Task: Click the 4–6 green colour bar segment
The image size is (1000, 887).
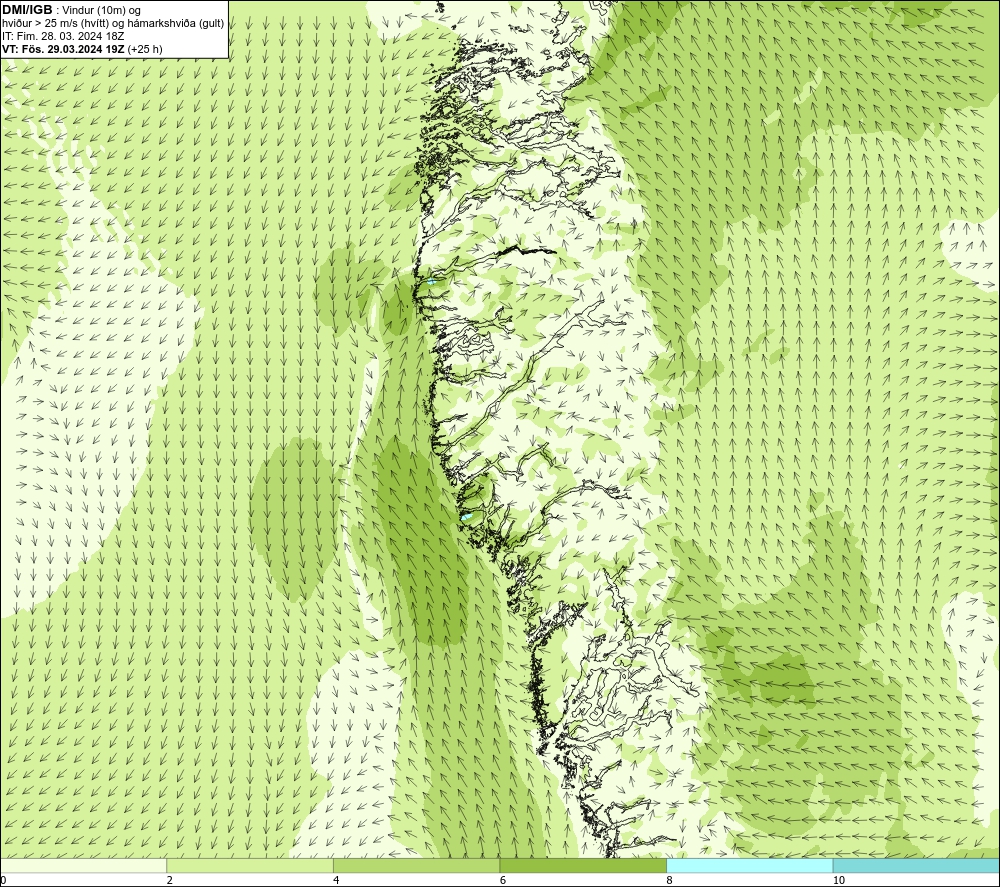Action: [x=416, y=865]
